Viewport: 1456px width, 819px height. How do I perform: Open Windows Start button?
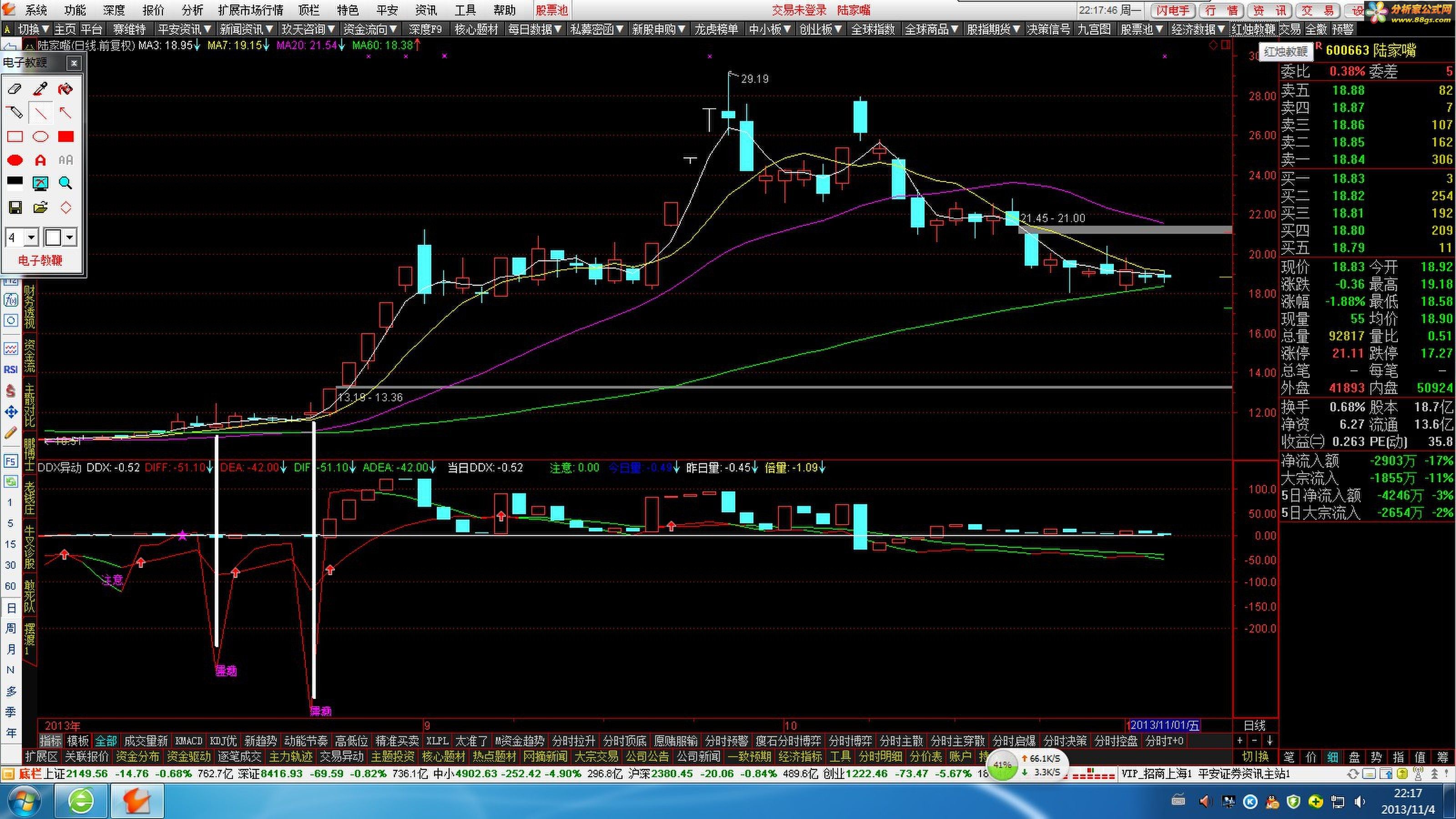(x=23, y=800)
